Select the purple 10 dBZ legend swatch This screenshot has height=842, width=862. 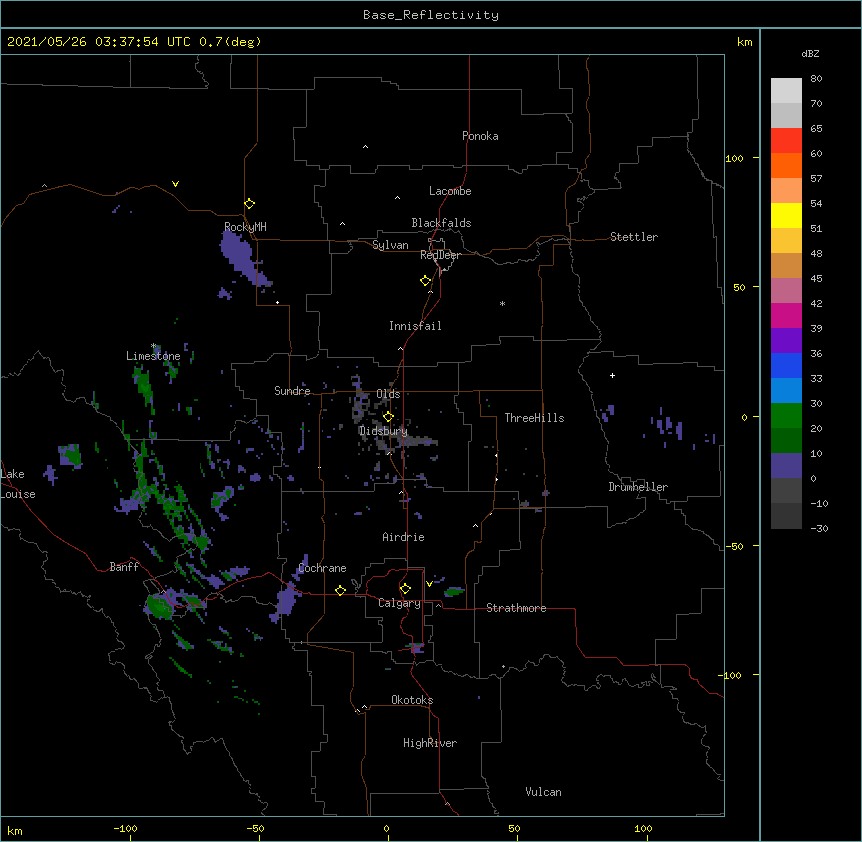coord(786,466)
